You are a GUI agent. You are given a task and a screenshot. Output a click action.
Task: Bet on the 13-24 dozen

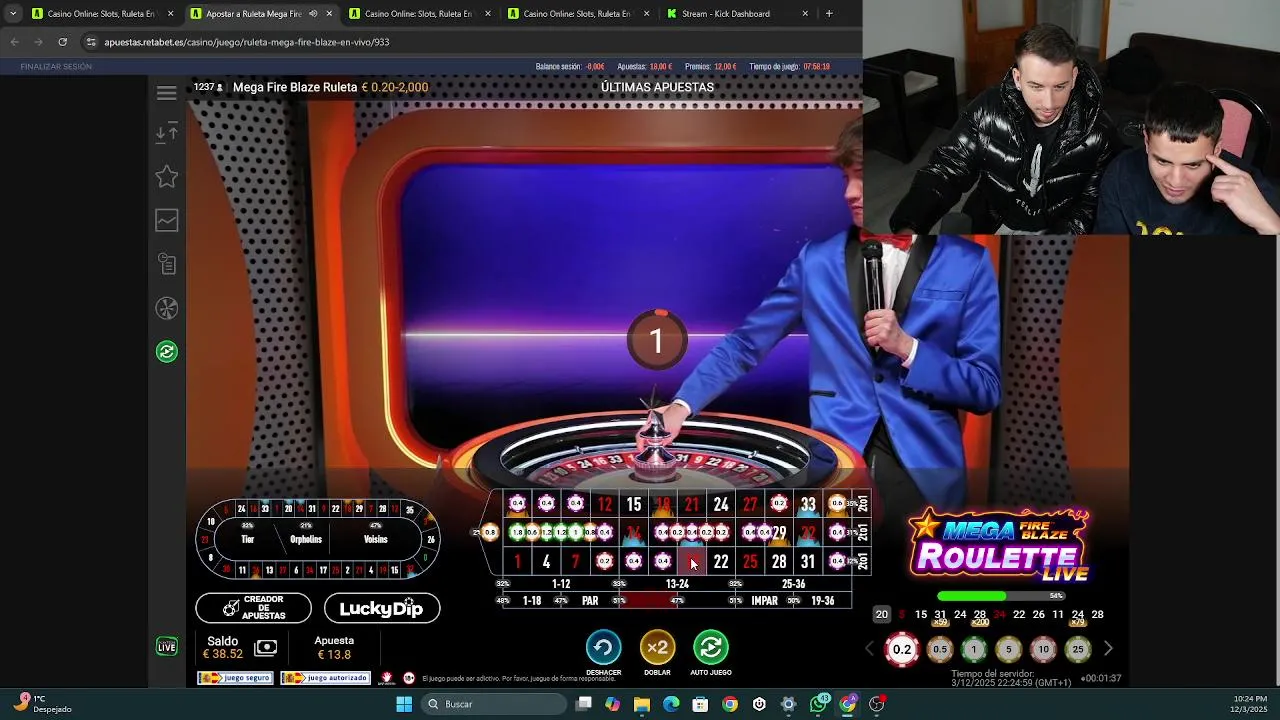coord(677,584)
